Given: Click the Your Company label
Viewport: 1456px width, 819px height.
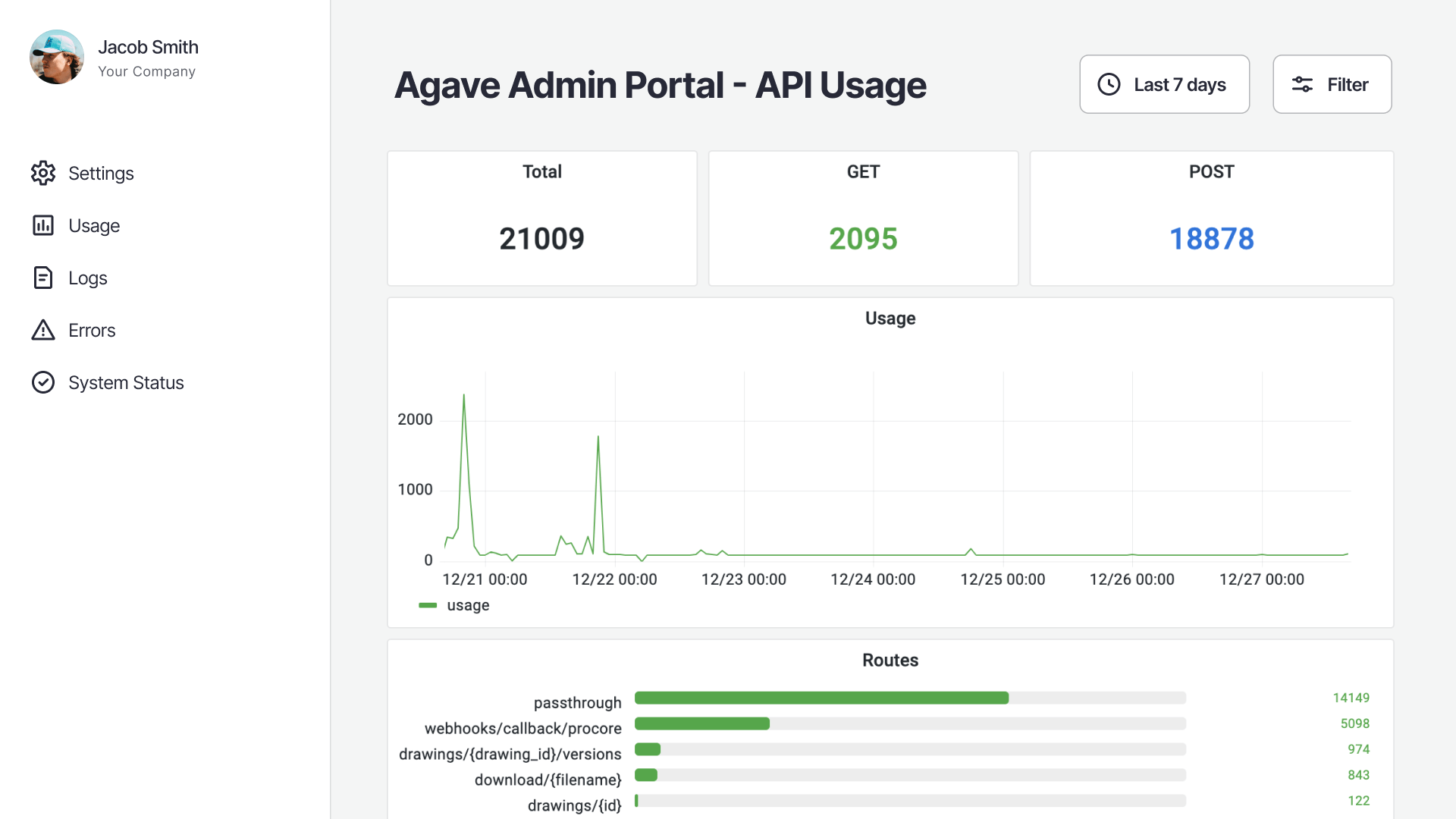Looking at the screenshot, I should [146, 71].
